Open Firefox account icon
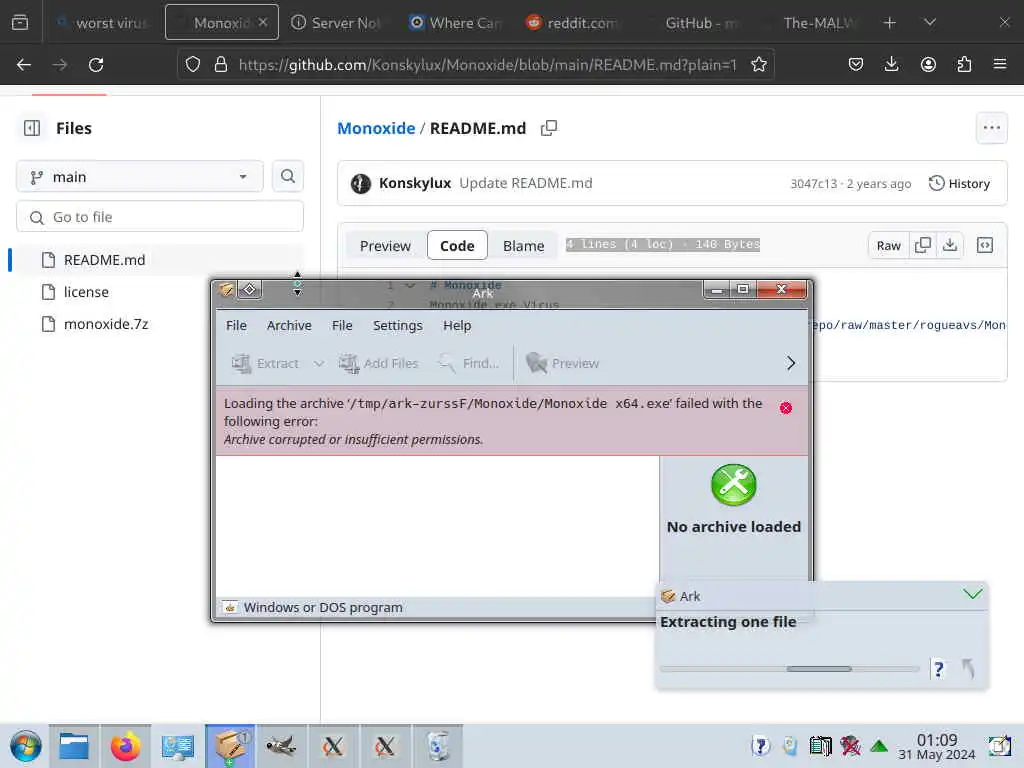 click(x=928, y=64)
